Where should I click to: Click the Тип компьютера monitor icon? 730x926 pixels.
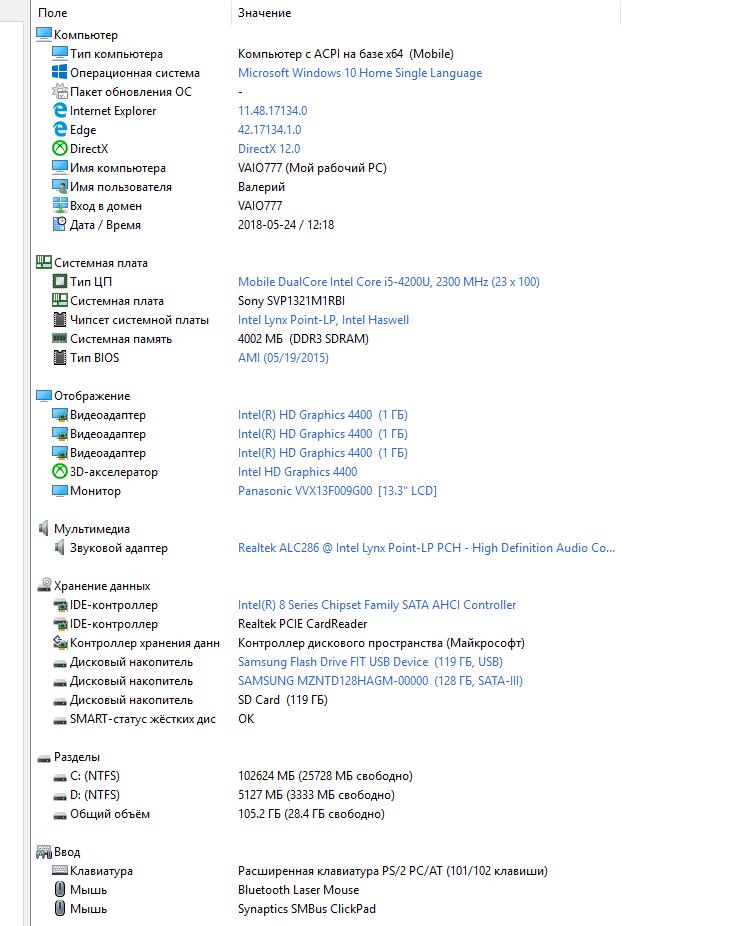click(x=60, y=53)
